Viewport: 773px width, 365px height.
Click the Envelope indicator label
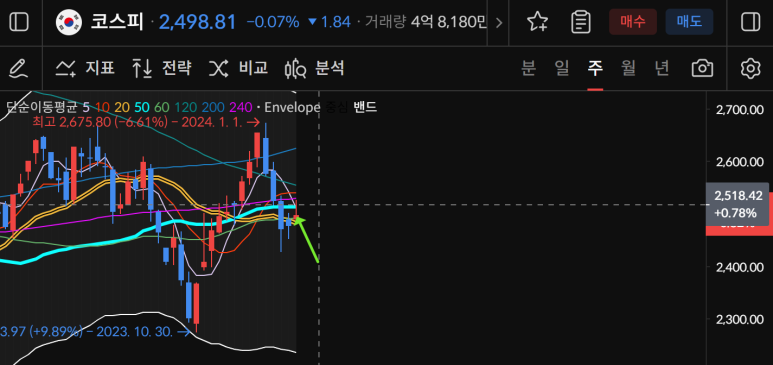[x=293, y=107]
